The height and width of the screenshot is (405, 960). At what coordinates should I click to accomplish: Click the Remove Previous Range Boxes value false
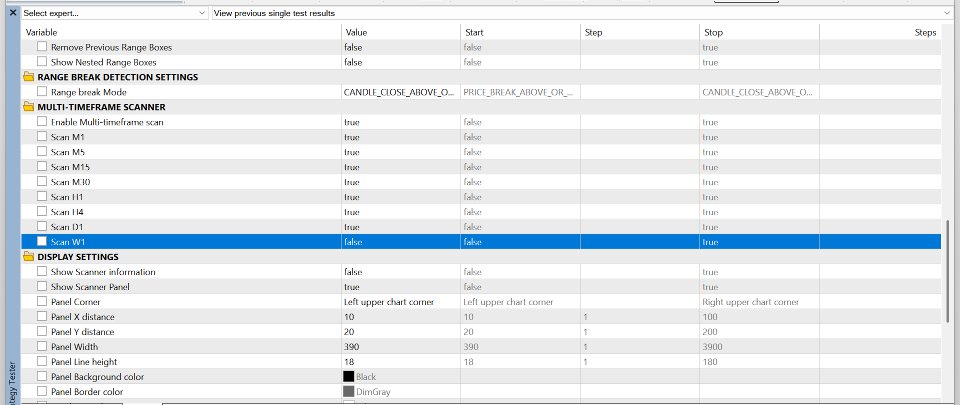pos(401,47)
